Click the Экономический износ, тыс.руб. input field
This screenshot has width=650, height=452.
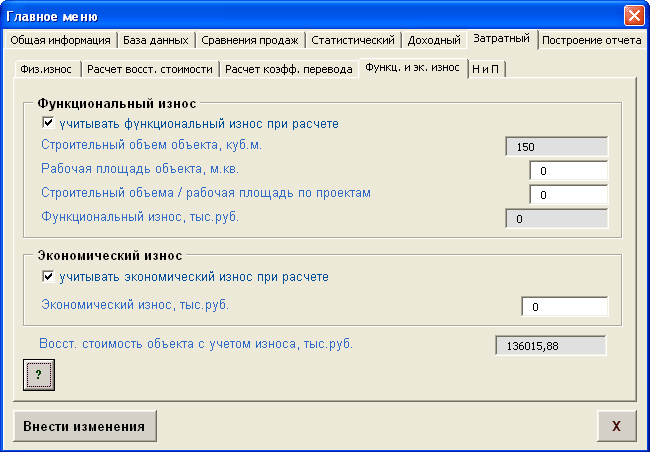(565, 307)
